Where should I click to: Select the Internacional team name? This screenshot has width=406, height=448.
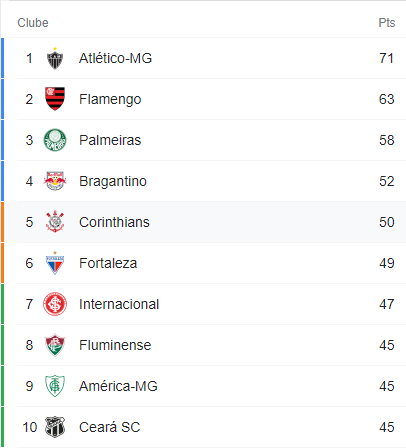click(x=119, y=304)
